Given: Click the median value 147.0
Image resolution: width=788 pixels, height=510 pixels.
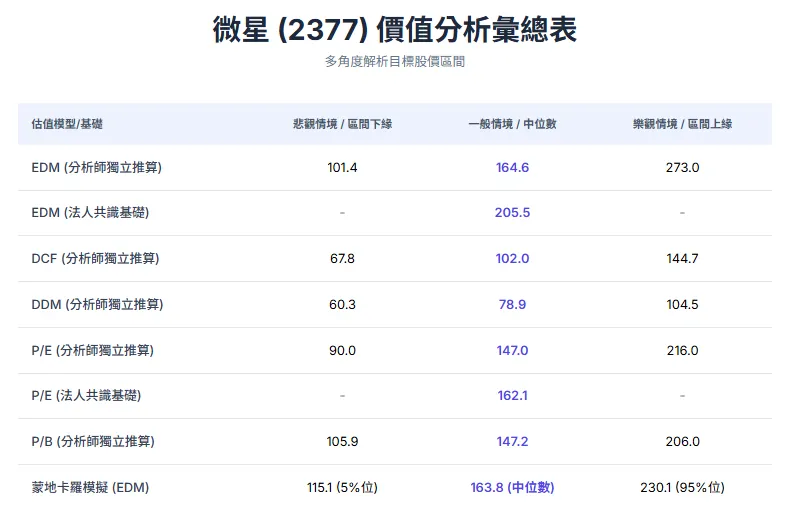Looking at the screenshot, I should point(512,350).
